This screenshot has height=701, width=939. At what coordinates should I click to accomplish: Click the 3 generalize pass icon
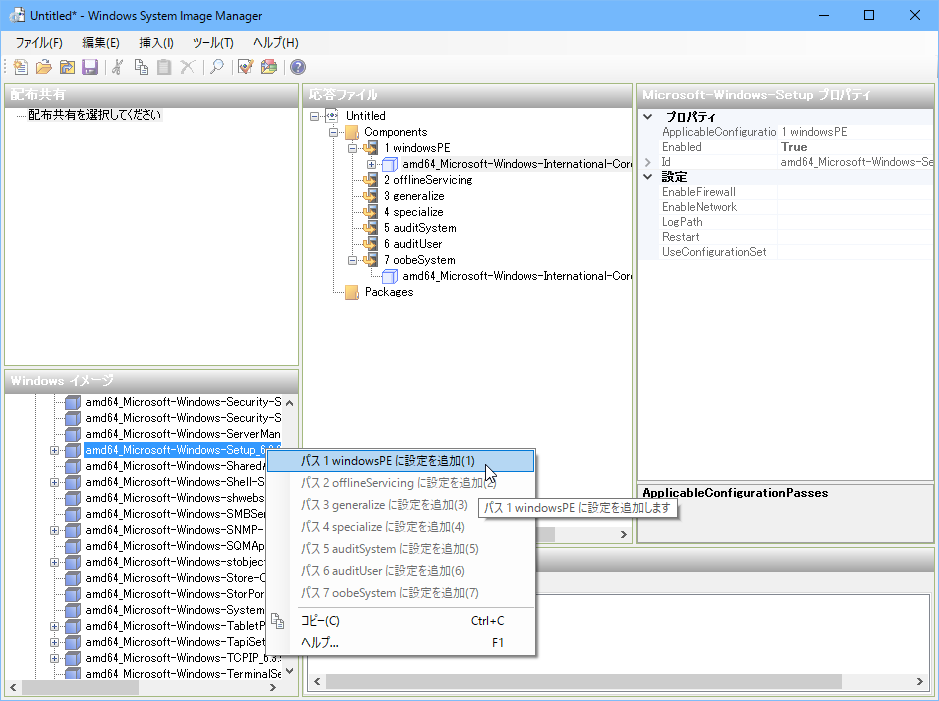(x=371, y=196)
